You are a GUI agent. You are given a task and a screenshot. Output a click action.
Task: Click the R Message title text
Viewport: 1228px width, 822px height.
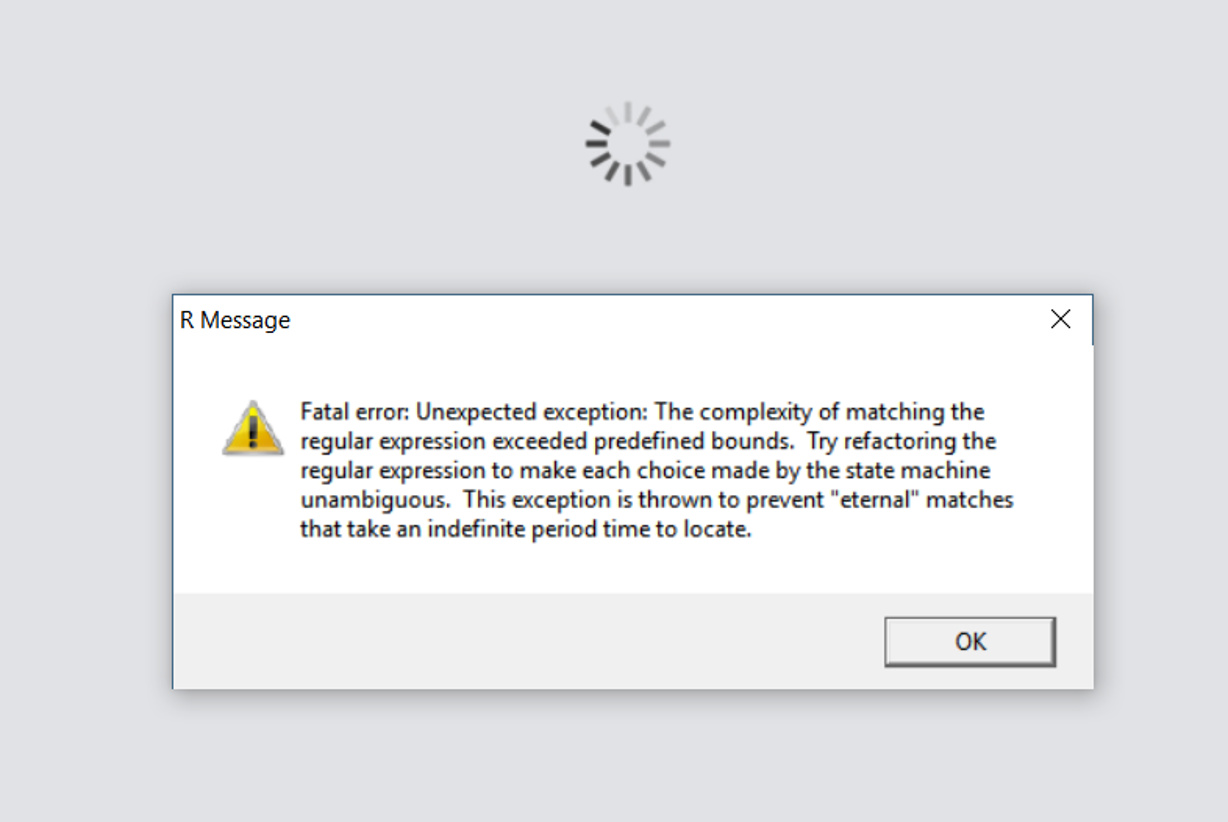[x=235, y=320]
